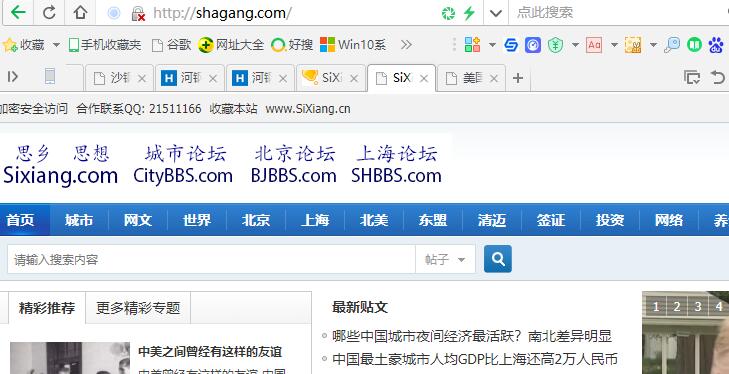This screenshot has height=374, width=729.
Task: Open a new tab with plus button
Action: point(517,78)
